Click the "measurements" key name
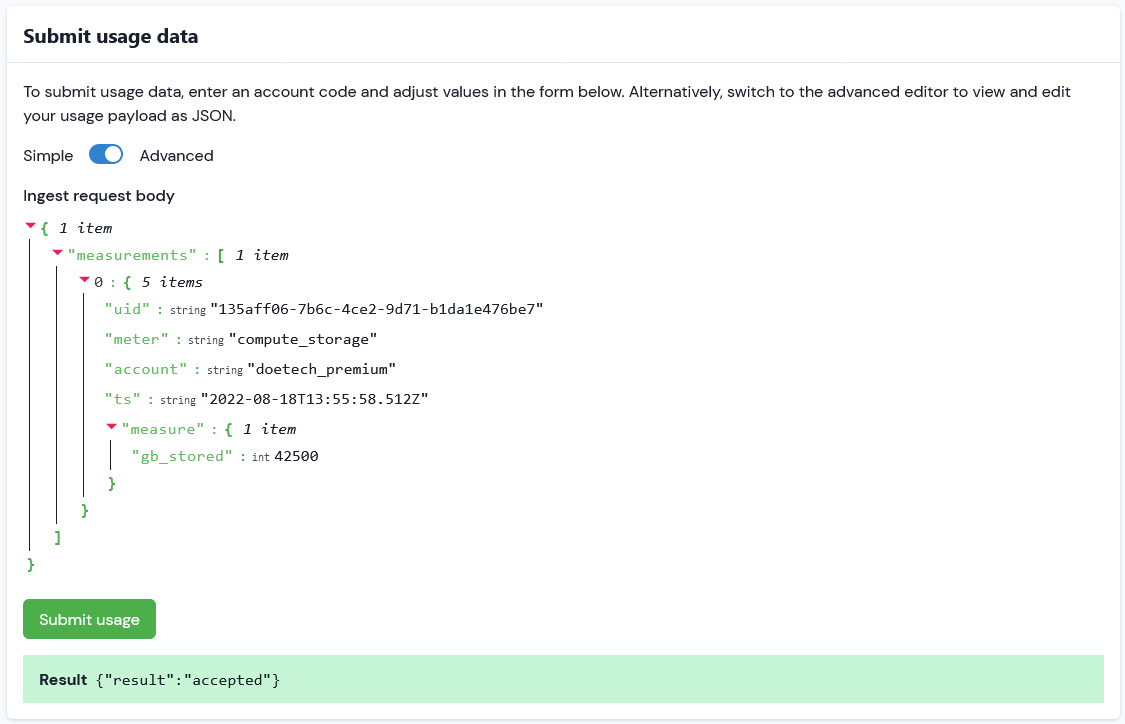The image size is (1125, 724). [x=132, y=255]
